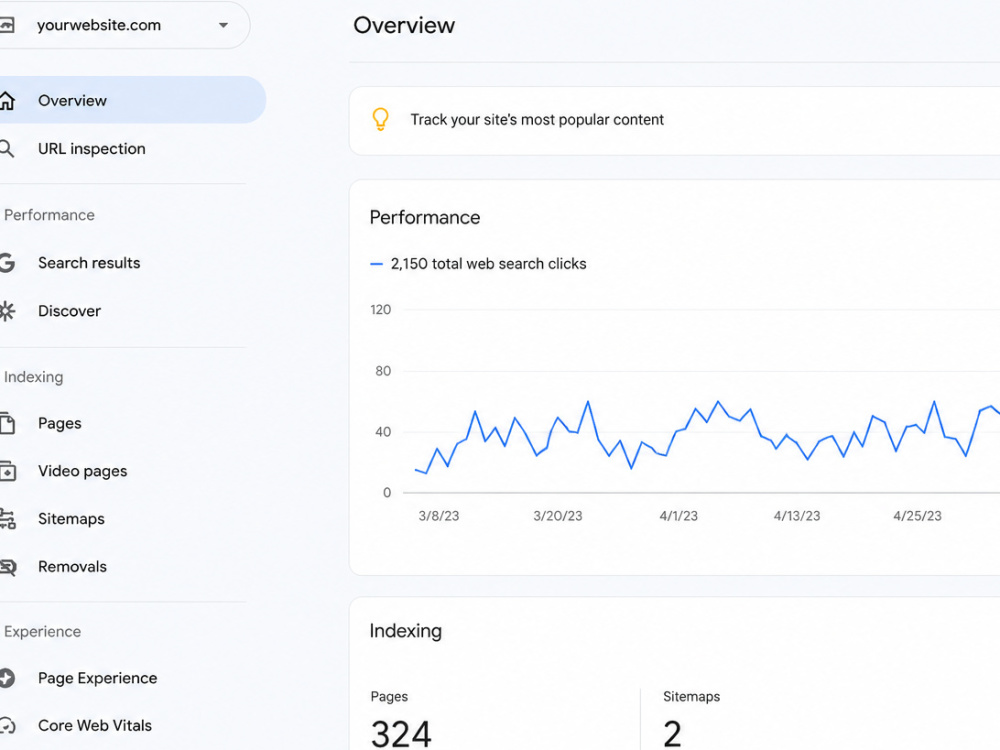Click the document icon beside Pages
The height and width of the screenshot is (750, 1000).
click(x=7, y=423)
